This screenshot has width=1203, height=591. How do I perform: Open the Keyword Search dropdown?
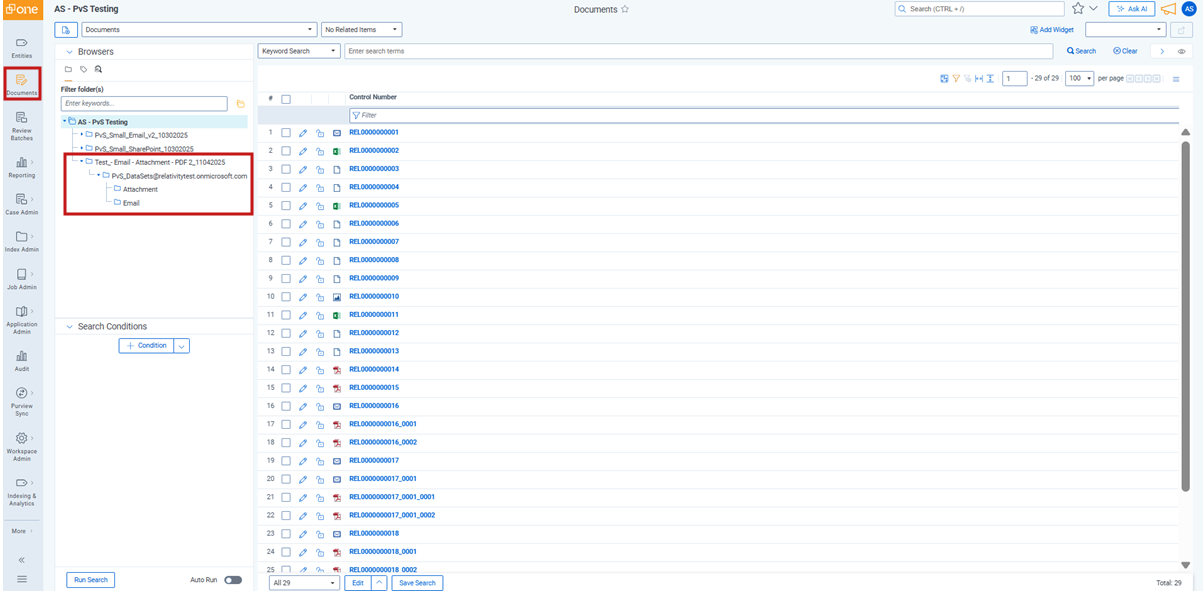point(299,51)
